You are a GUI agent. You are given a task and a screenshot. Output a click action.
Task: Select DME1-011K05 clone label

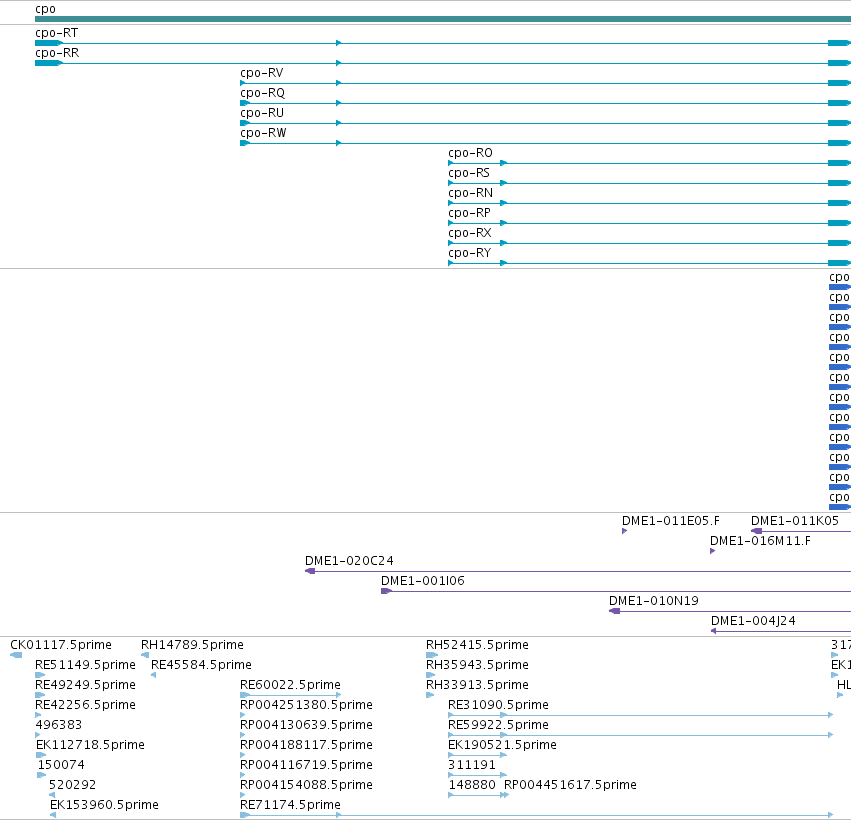click(x=795, y=521)
